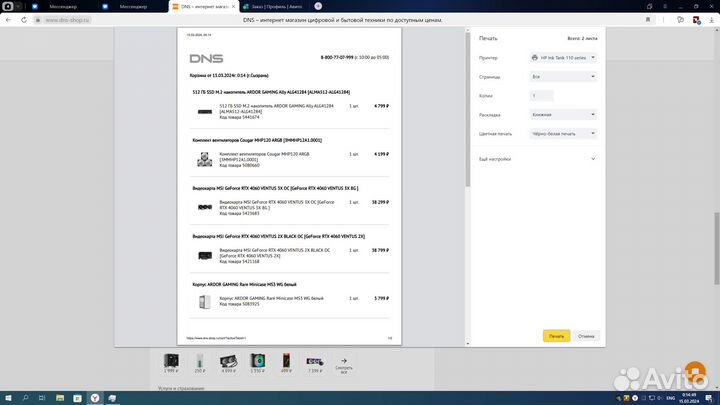Open downloads with the download arrow icon

click(712, 20)
